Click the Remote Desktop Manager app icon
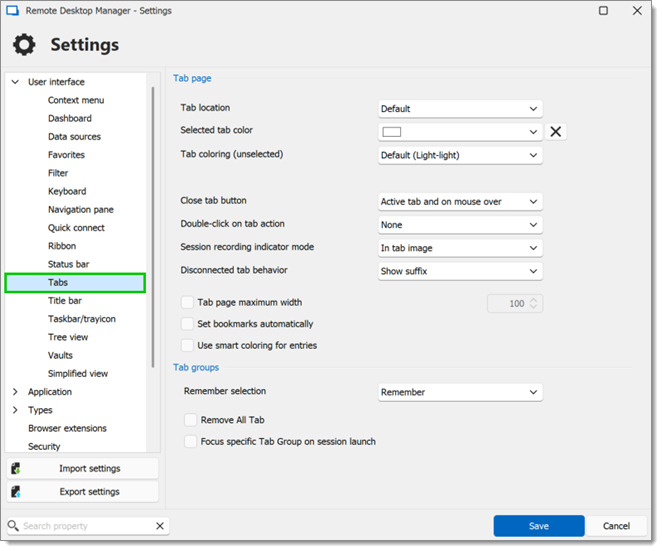This screenshot has width=662, height=551. [x=13, y=11]
